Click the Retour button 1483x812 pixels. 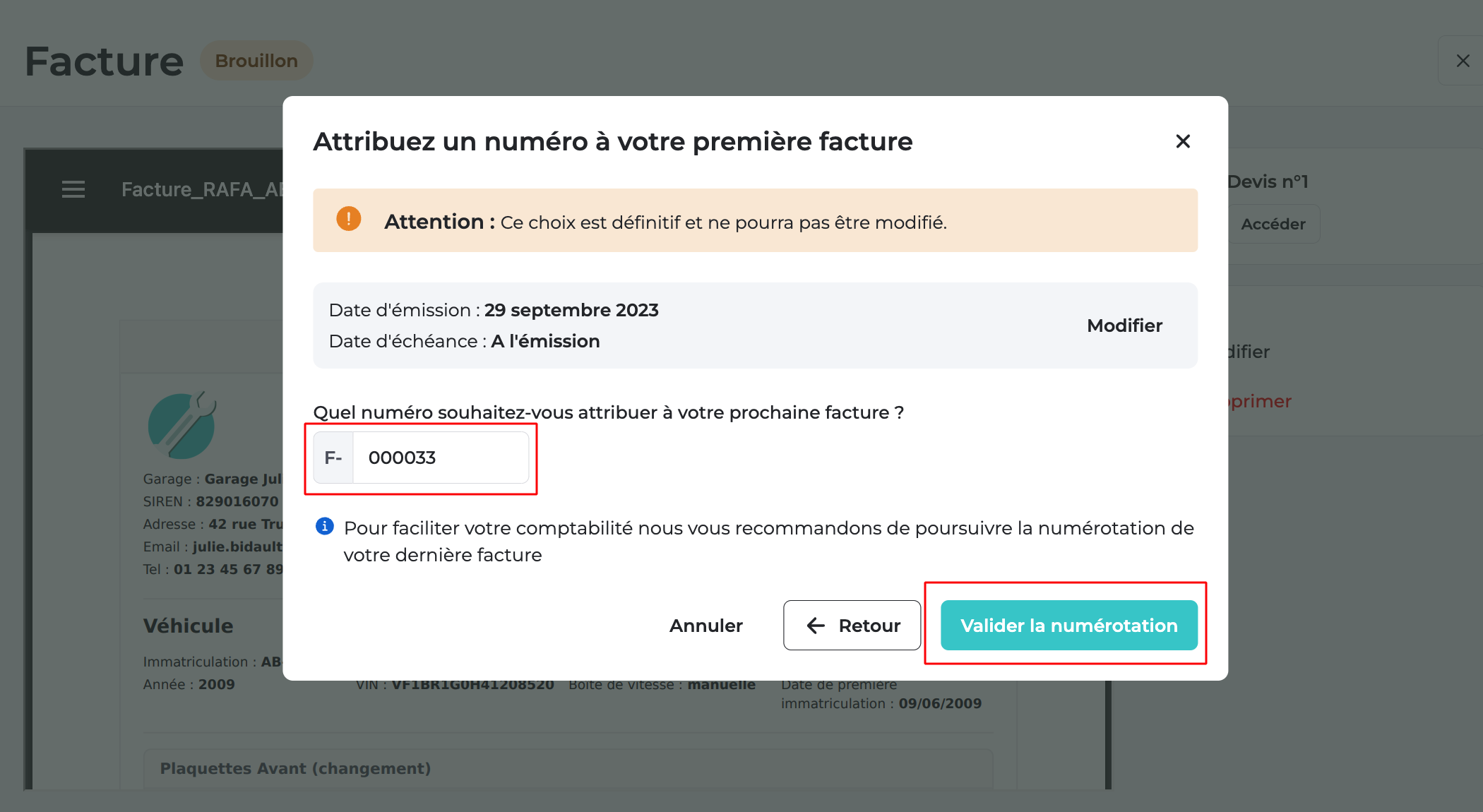coord(852,626)
